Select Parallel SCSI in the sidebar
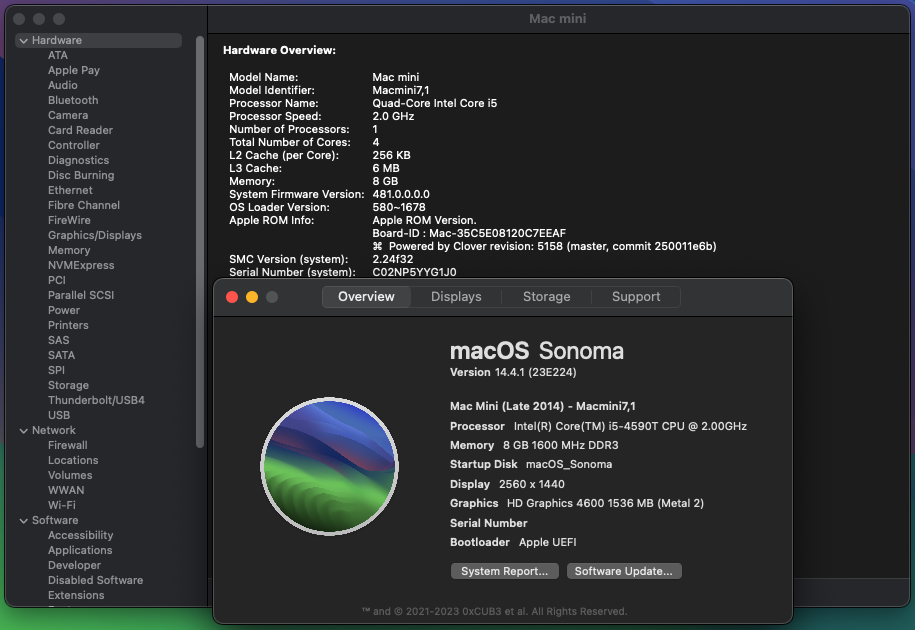 (x=81, y=295)
